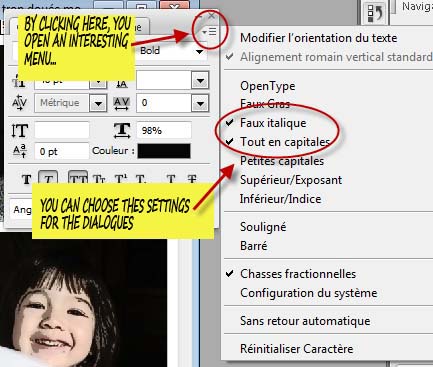Click the horizontal scale field showing 98%

click(x=164, y=130)
